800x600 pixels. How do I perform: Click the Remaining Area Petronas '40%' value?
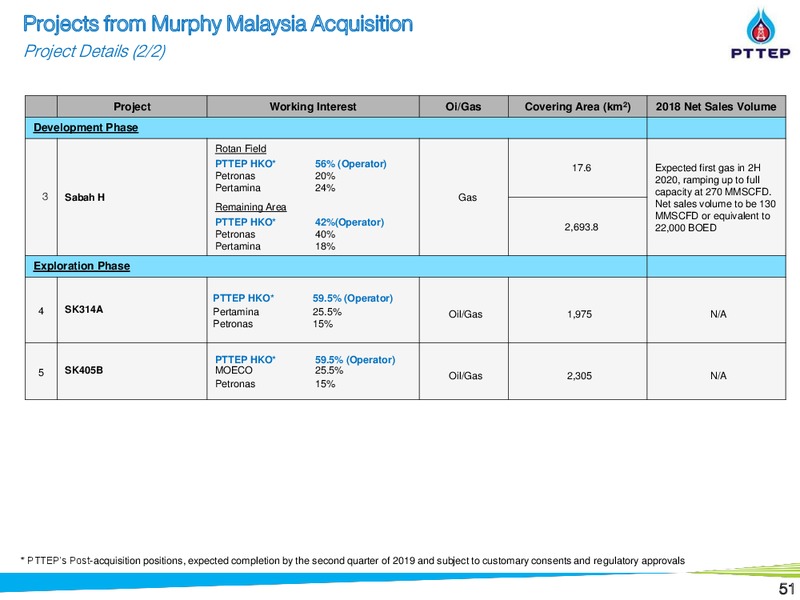point(325,235)
